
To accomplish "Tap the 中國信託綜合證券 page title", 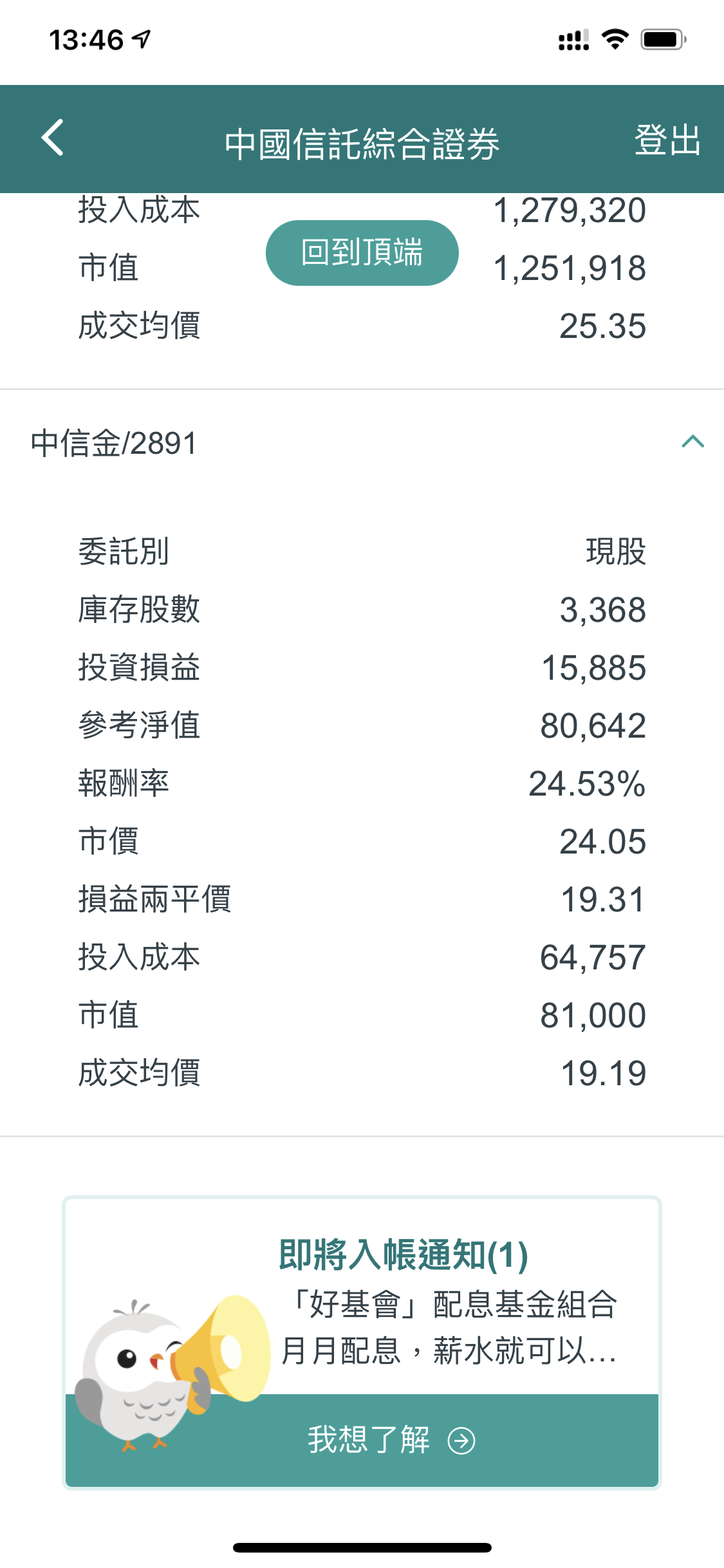I will point(362,143).
